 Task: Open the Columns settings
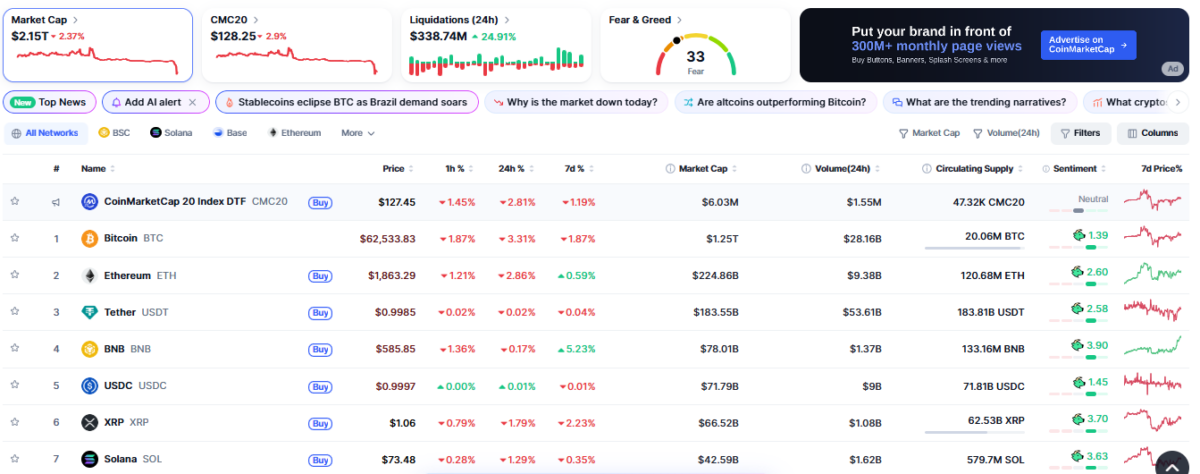click(1153, 133)
